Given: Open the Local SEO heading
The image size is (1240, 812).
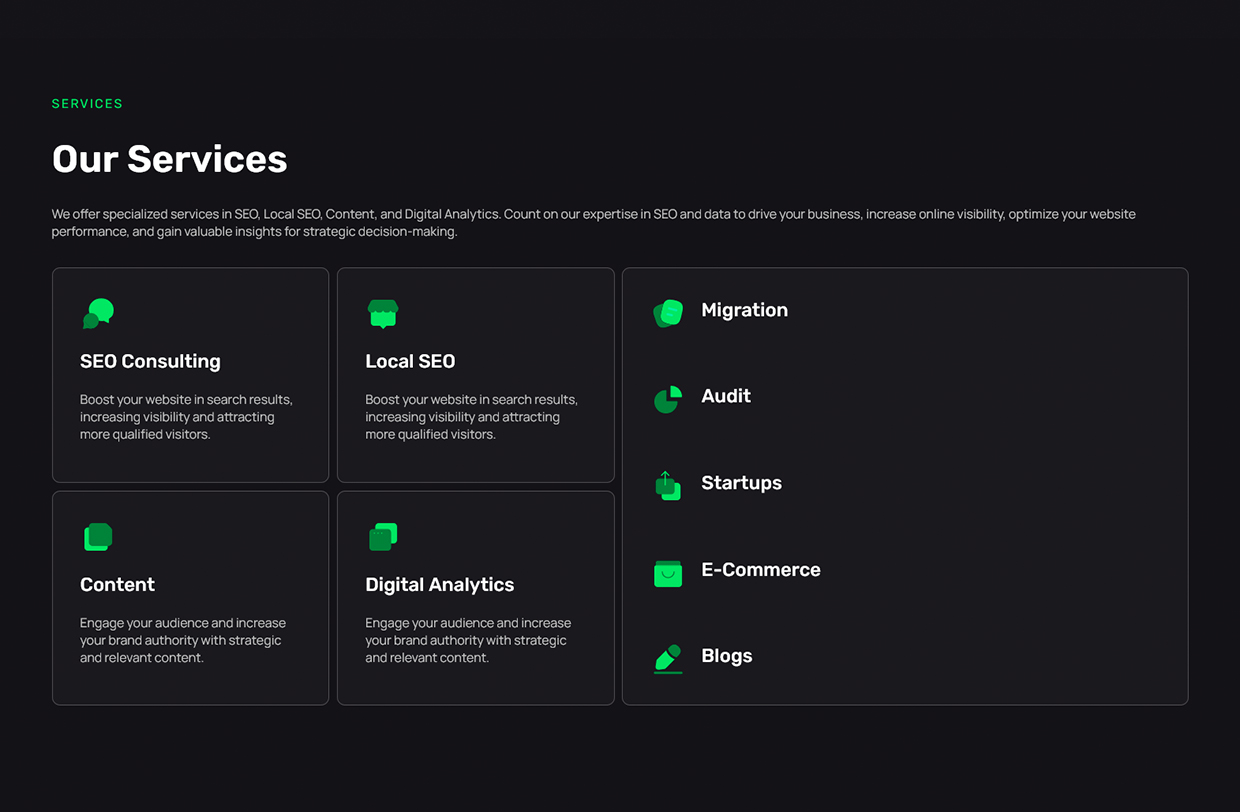Looking at the screenshot, I should [410, 361].
